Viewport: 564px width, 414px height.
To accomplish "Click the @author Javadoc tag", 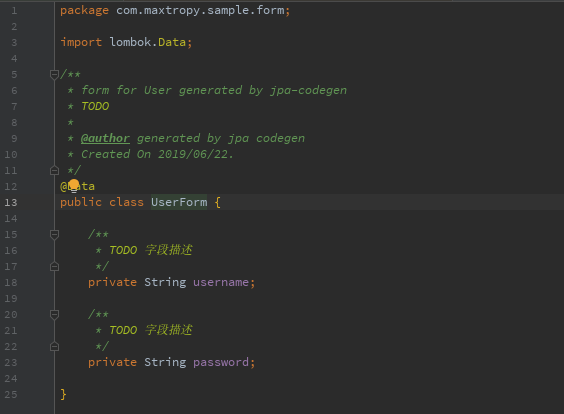I will 105,138.
